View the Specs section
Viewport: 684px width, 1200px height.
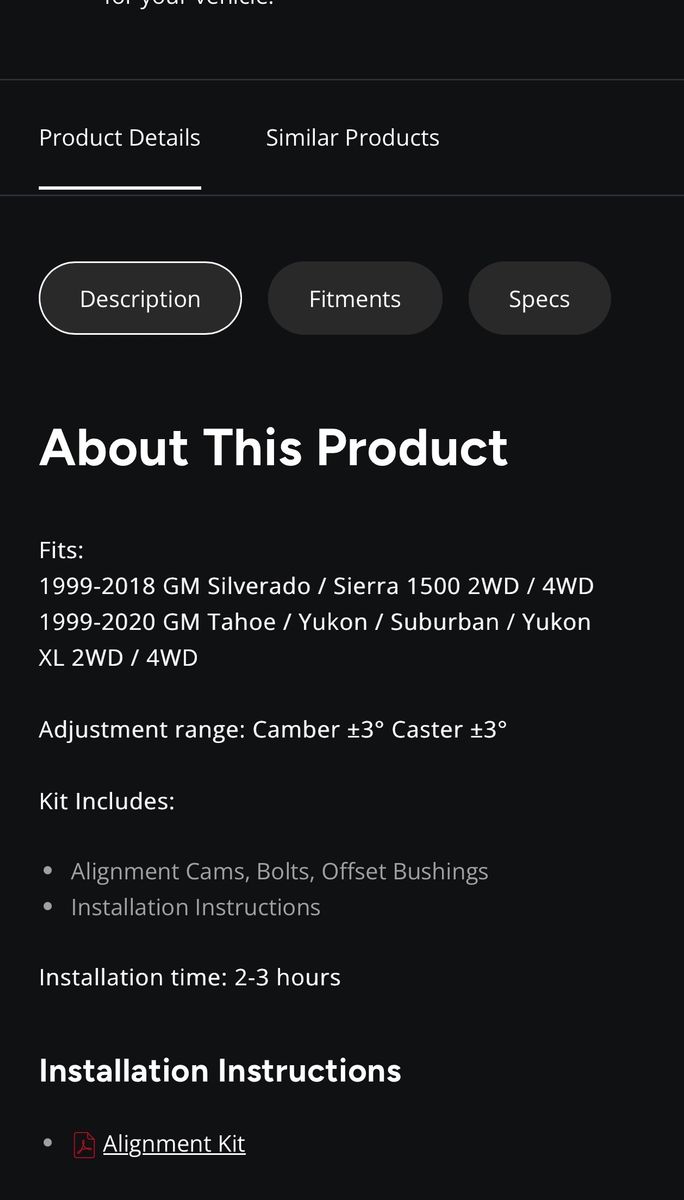tap(539, 299)
